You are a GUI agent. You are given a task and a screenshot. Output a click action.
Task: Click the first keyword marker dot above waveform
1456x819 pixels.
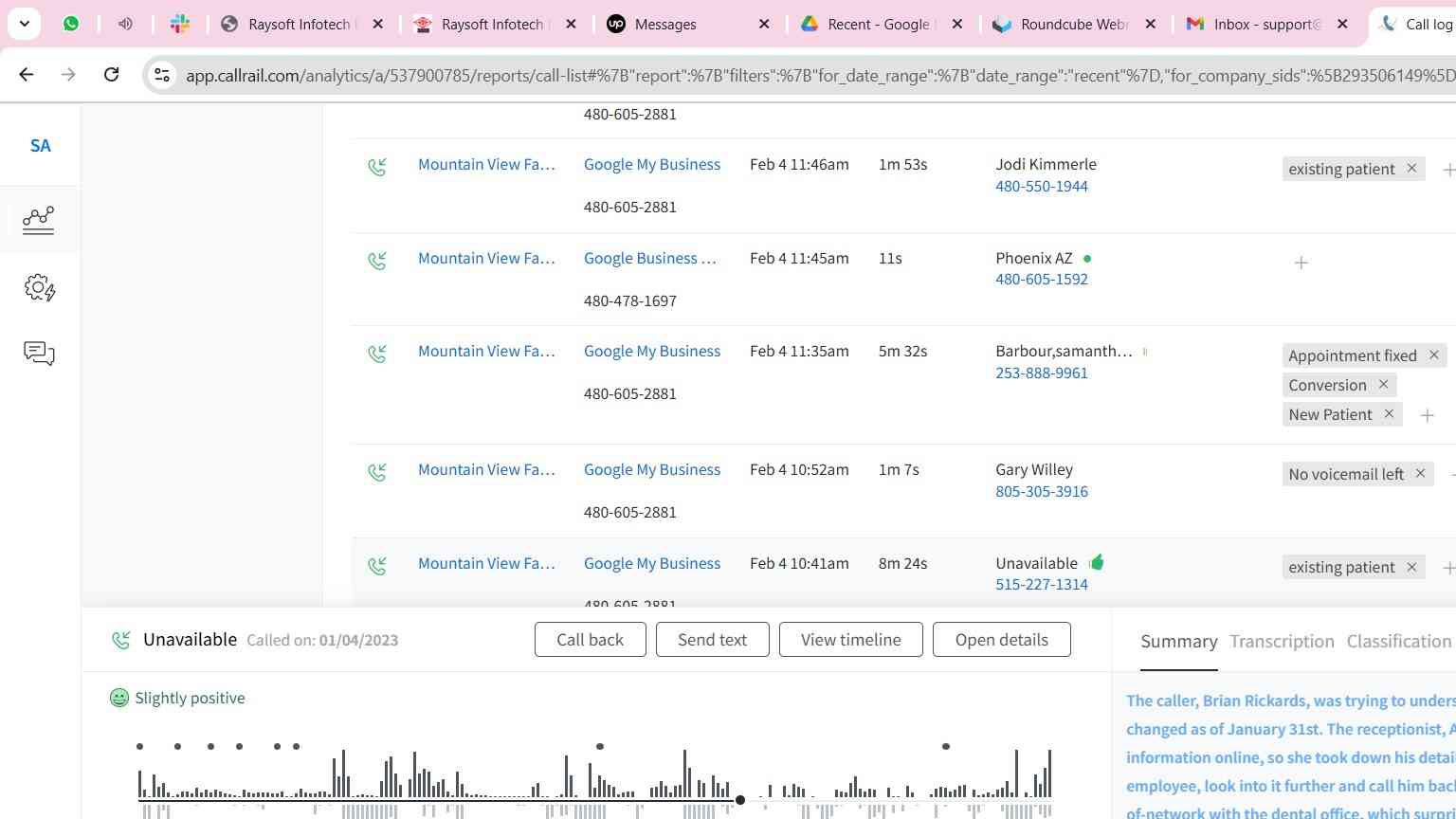(139, 746)
